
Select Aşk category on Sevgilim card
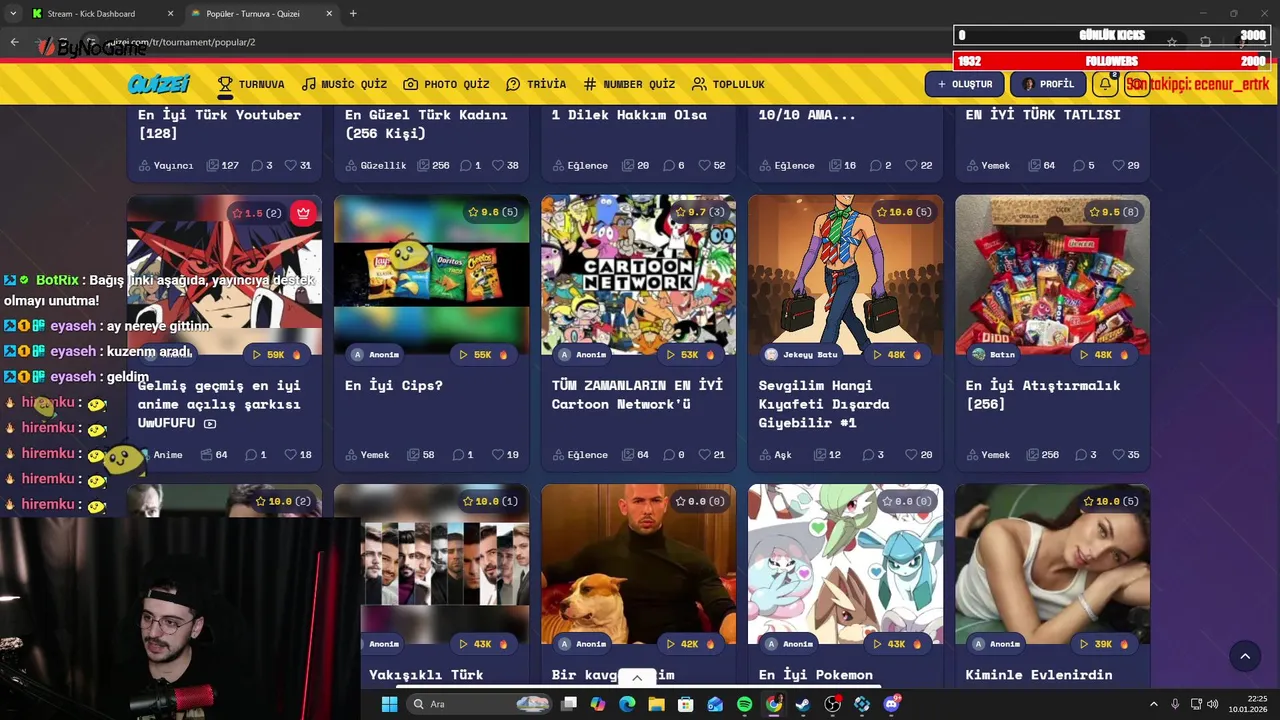click(x=775, y=455)
